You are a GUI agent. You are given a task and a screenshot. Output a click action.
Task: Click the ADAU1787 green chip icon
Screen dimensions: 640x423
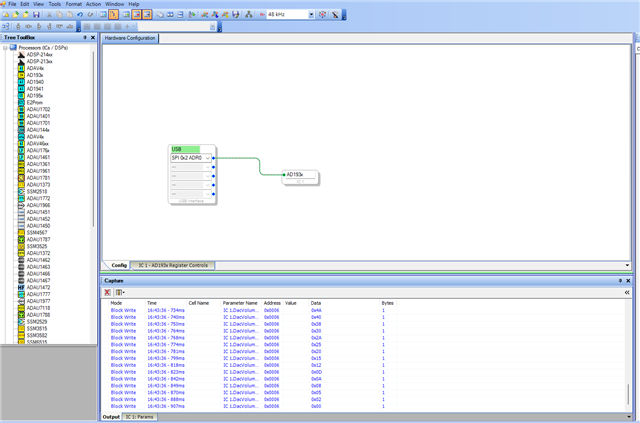click(x=21, y=240)
